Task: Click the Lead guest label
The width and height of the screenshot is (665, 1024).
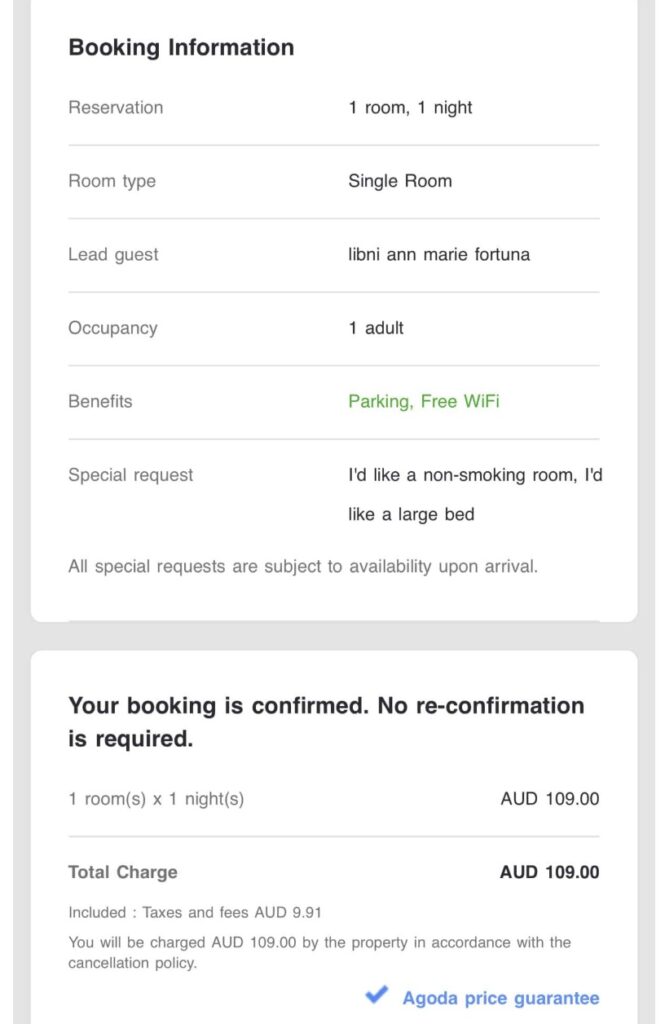Action: (113, 254)
